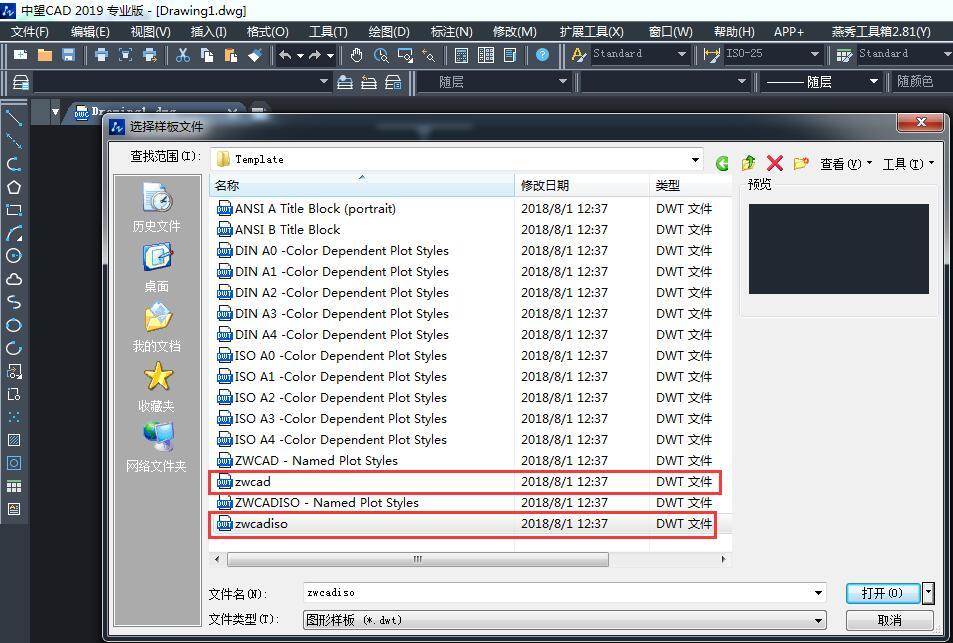Viewport: 953px width, 643px height.
Task: Expand the text style Standard dropdown
Action: pos(681,55)
